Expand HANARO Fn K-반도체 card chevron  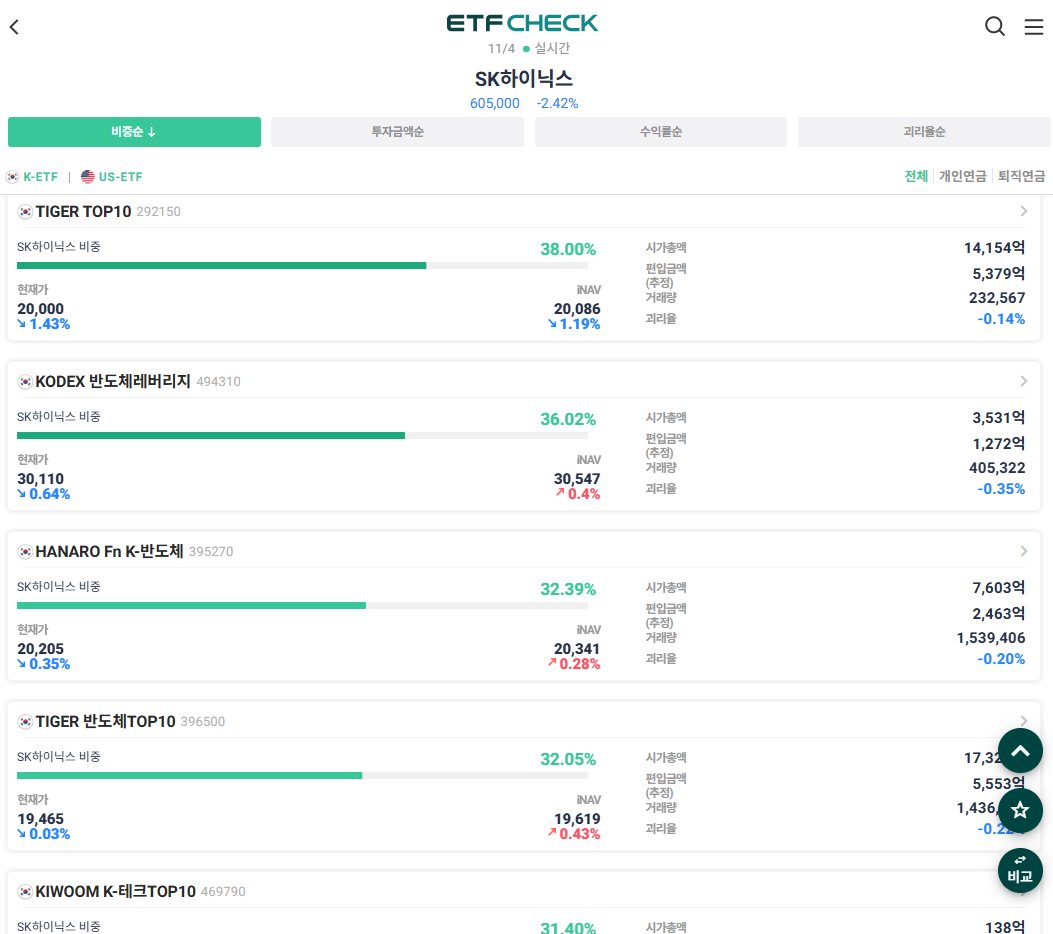1023,551
